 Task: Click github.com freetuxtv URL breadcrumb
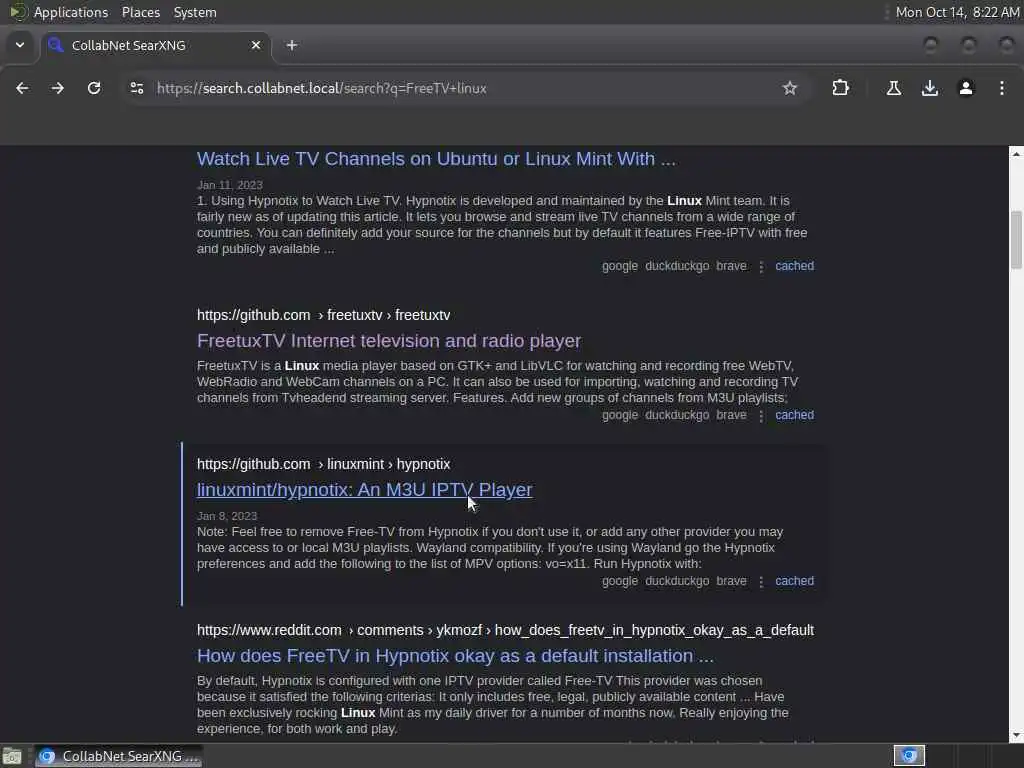[323, 315]
